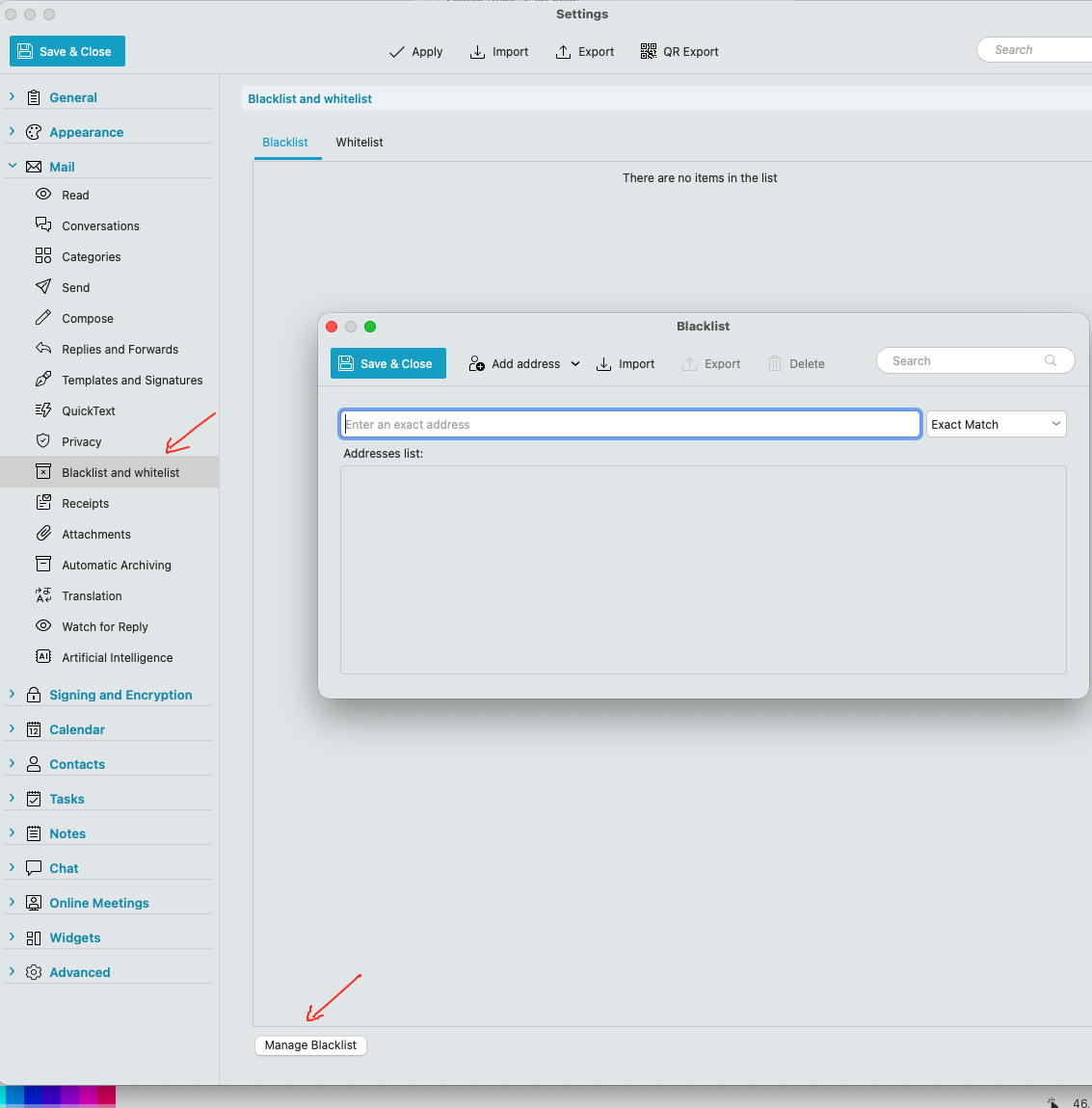Click the 'Enter an exact address' field
The width and height of the screenshot is (1092, 1108).
click(630, 425)
